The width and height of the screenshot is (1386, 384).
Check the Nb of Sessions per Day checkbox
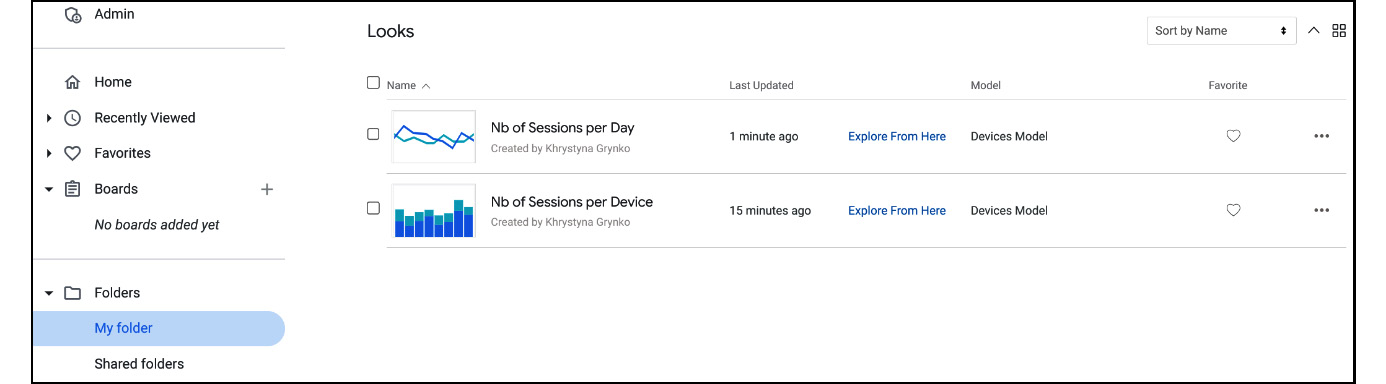pos(373,134)
